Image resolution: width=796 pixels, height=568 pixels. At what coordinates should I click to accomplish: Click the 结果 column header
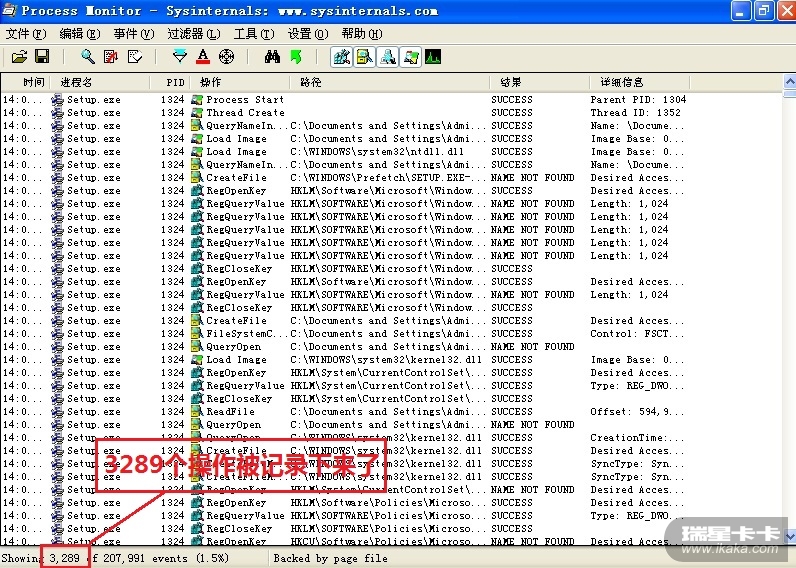539,82
